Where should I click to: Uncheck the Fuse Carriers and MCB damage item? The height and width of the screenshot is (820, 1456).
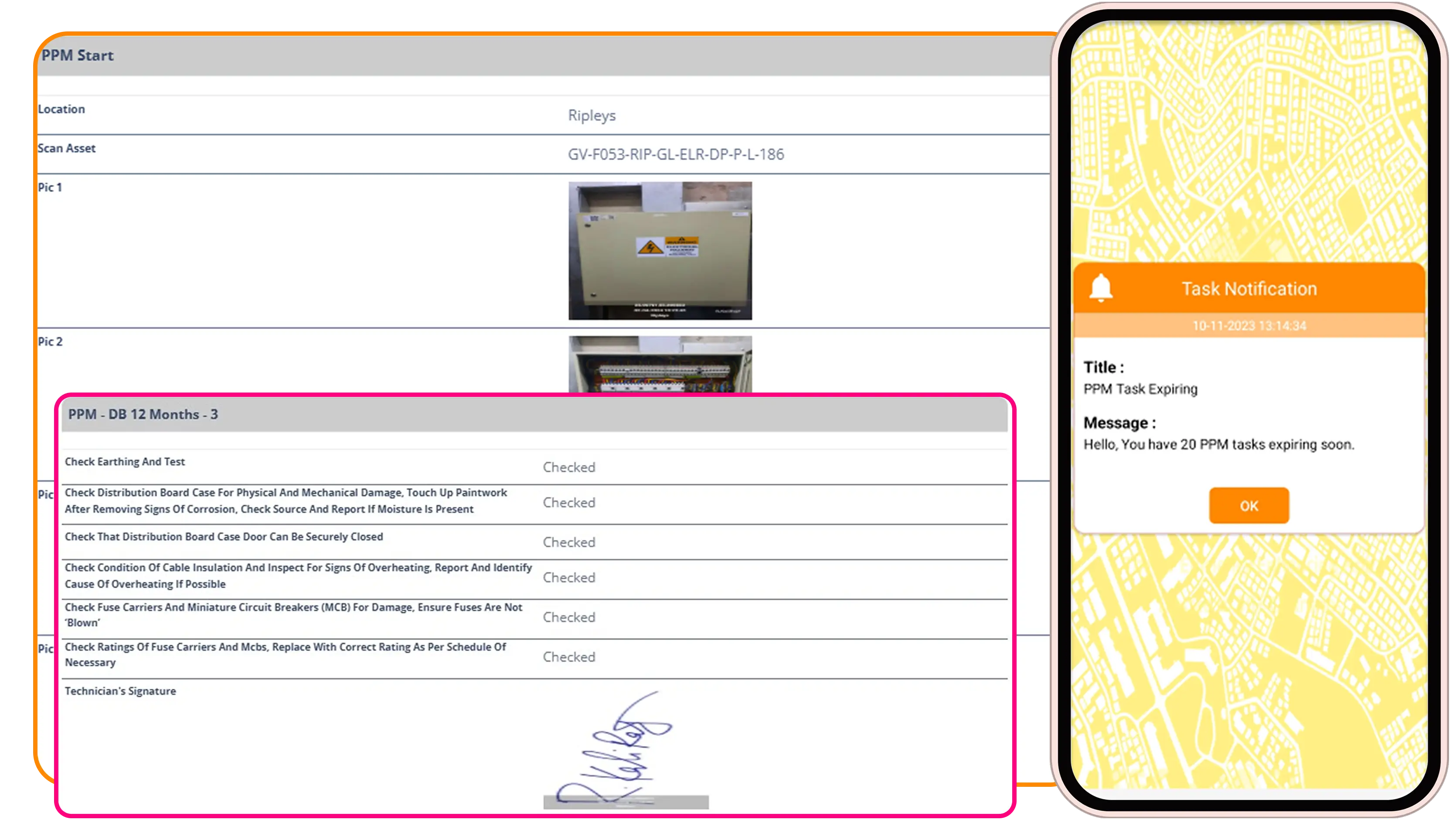click(x=569, y=617)
